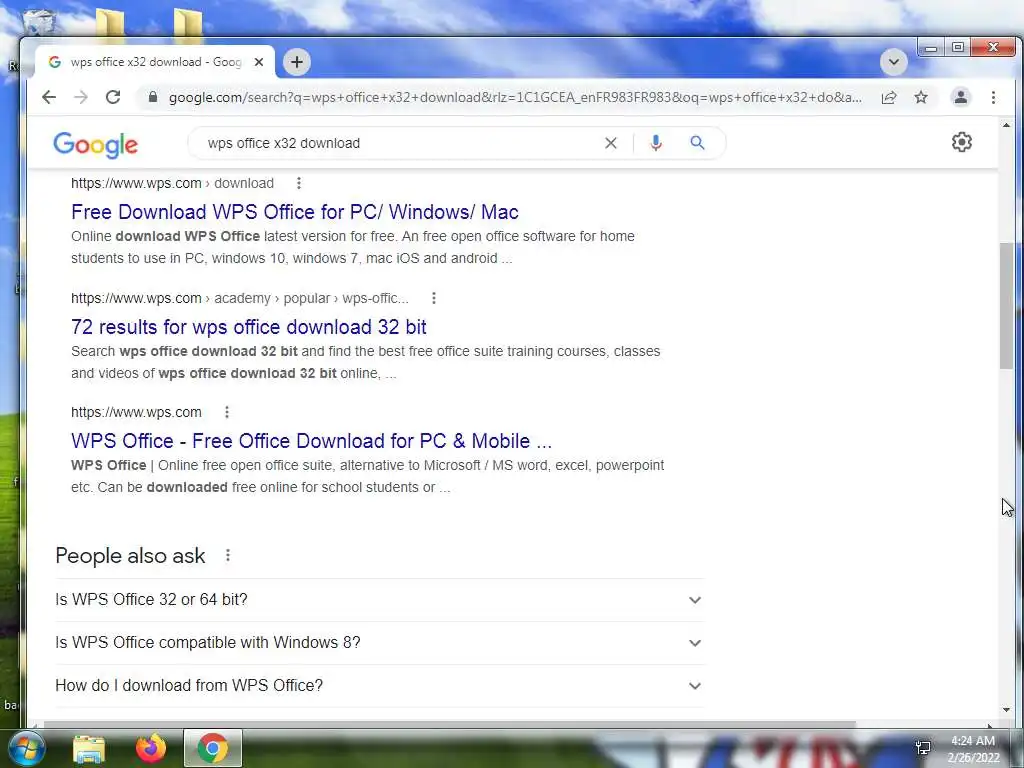Go to Google home via logo
Image resolution: width=1024 pixels, height=768 pixels.
pos(95,144)
